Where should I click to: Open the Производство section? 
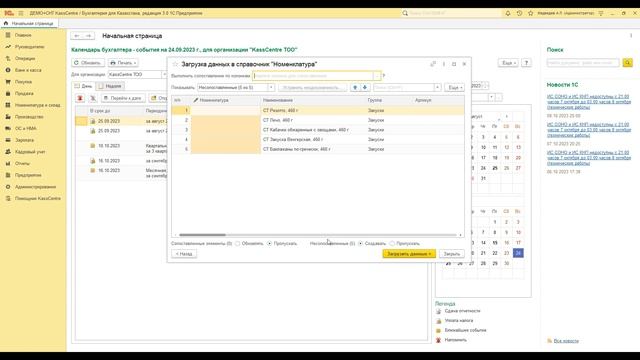29,117
